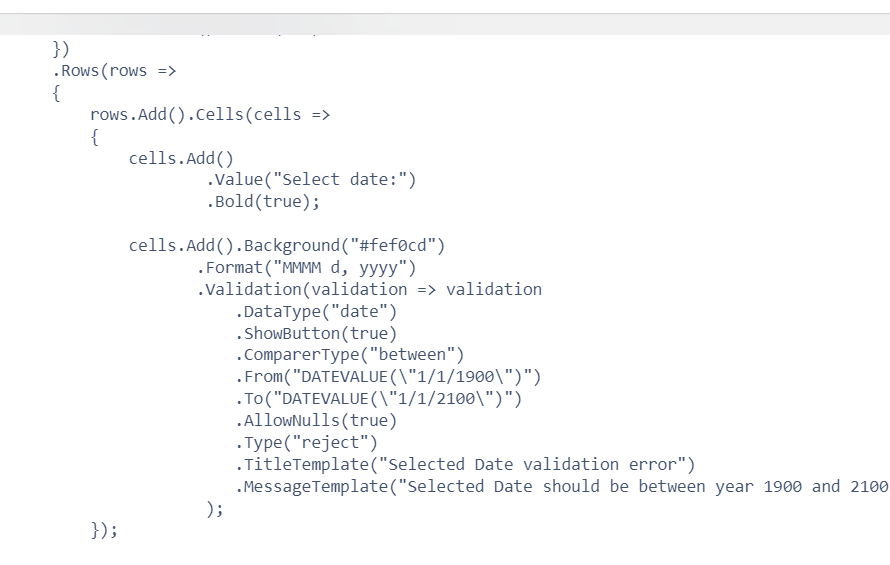Click the .Background method name

288,246
